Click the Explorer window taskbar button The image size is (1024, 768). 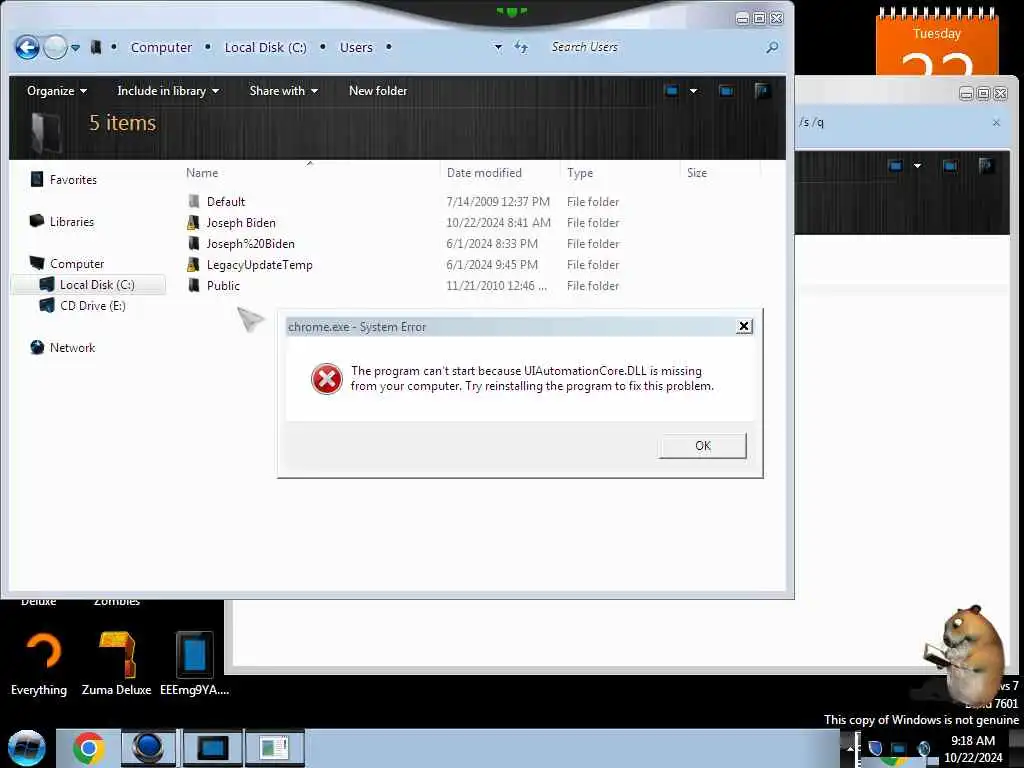point(213,748)
